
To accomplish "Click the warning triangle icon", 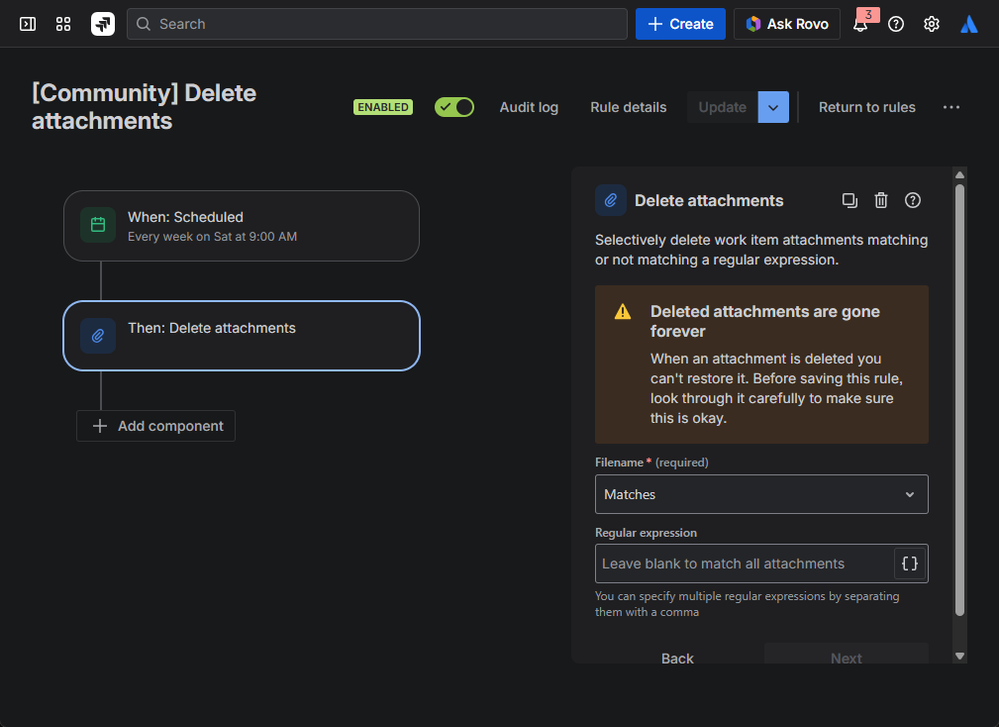I will 622,312.
